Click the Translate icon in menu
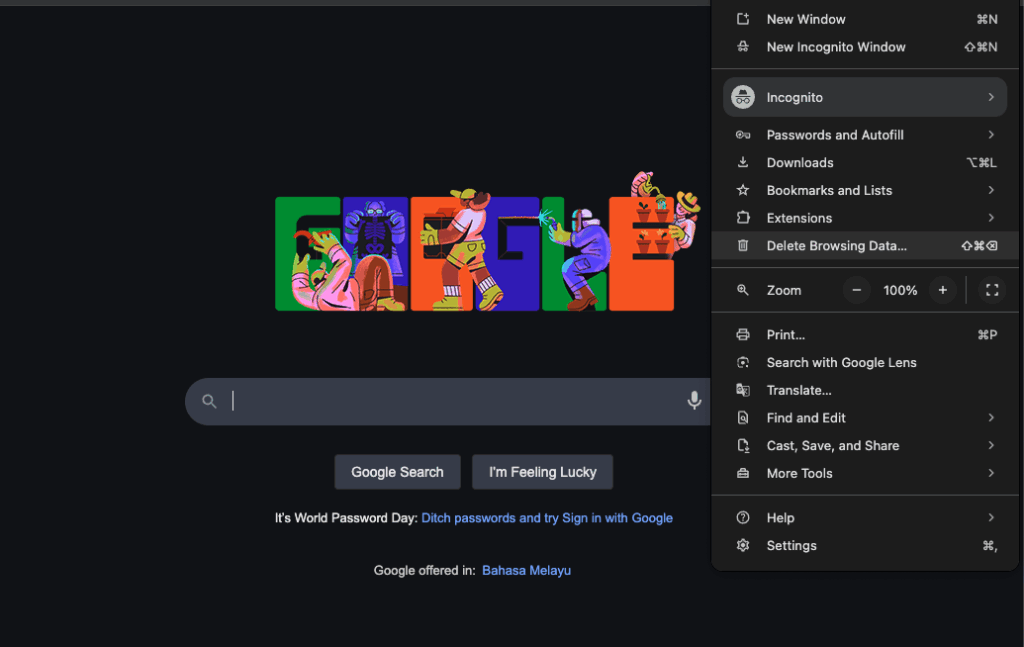Screen dimensions: 1024x647 point(743,390)
